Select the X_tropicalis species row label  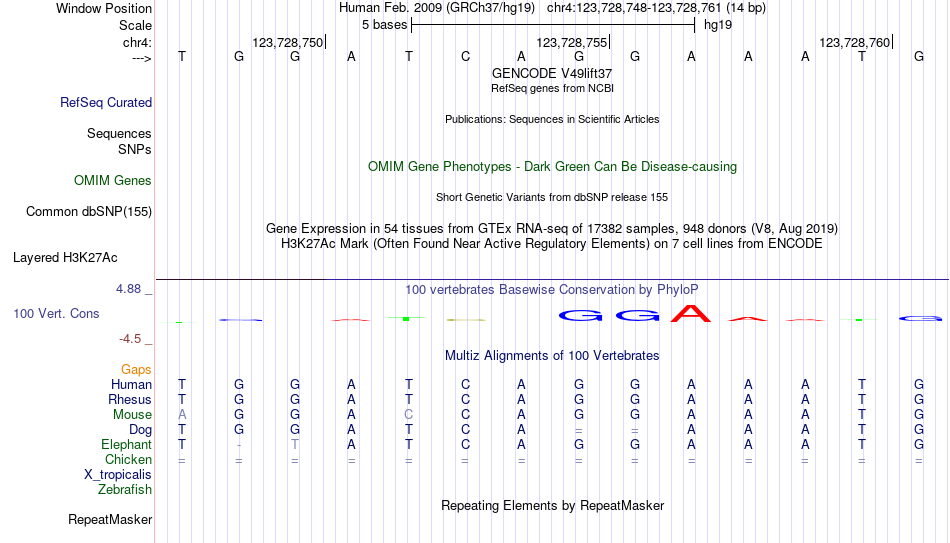point(118,475)
